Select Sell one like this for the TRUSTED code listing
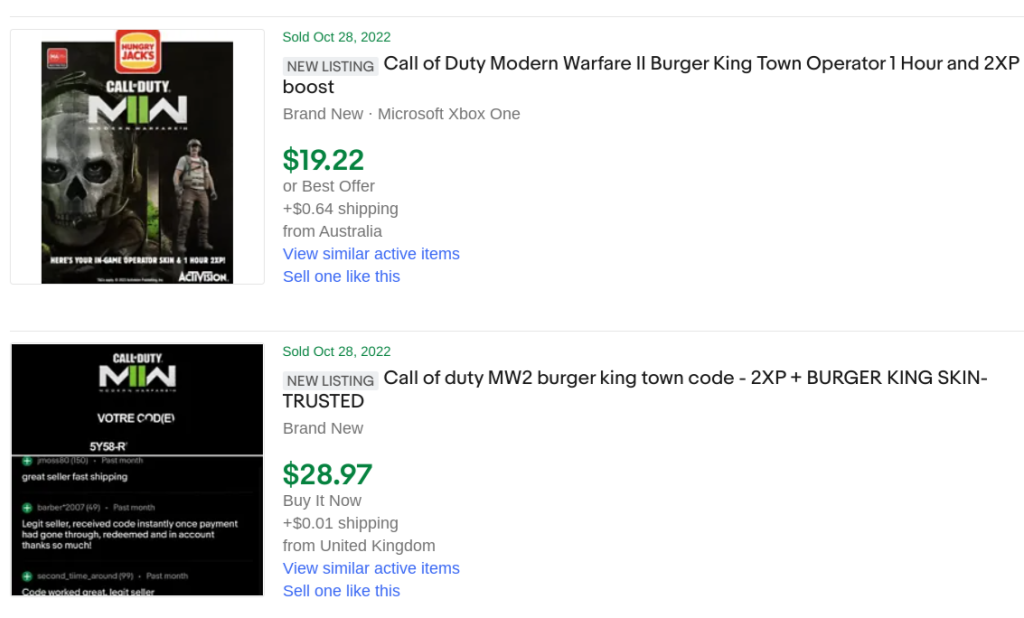 tap(341, 591)
